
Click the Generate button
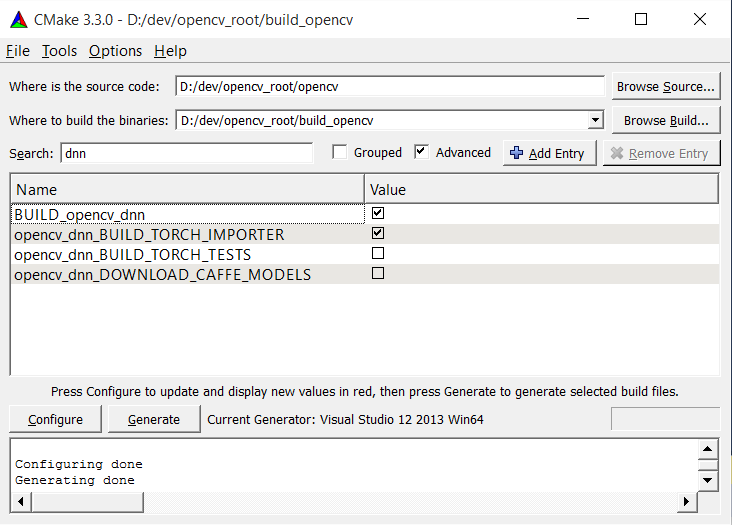point(154,419)
